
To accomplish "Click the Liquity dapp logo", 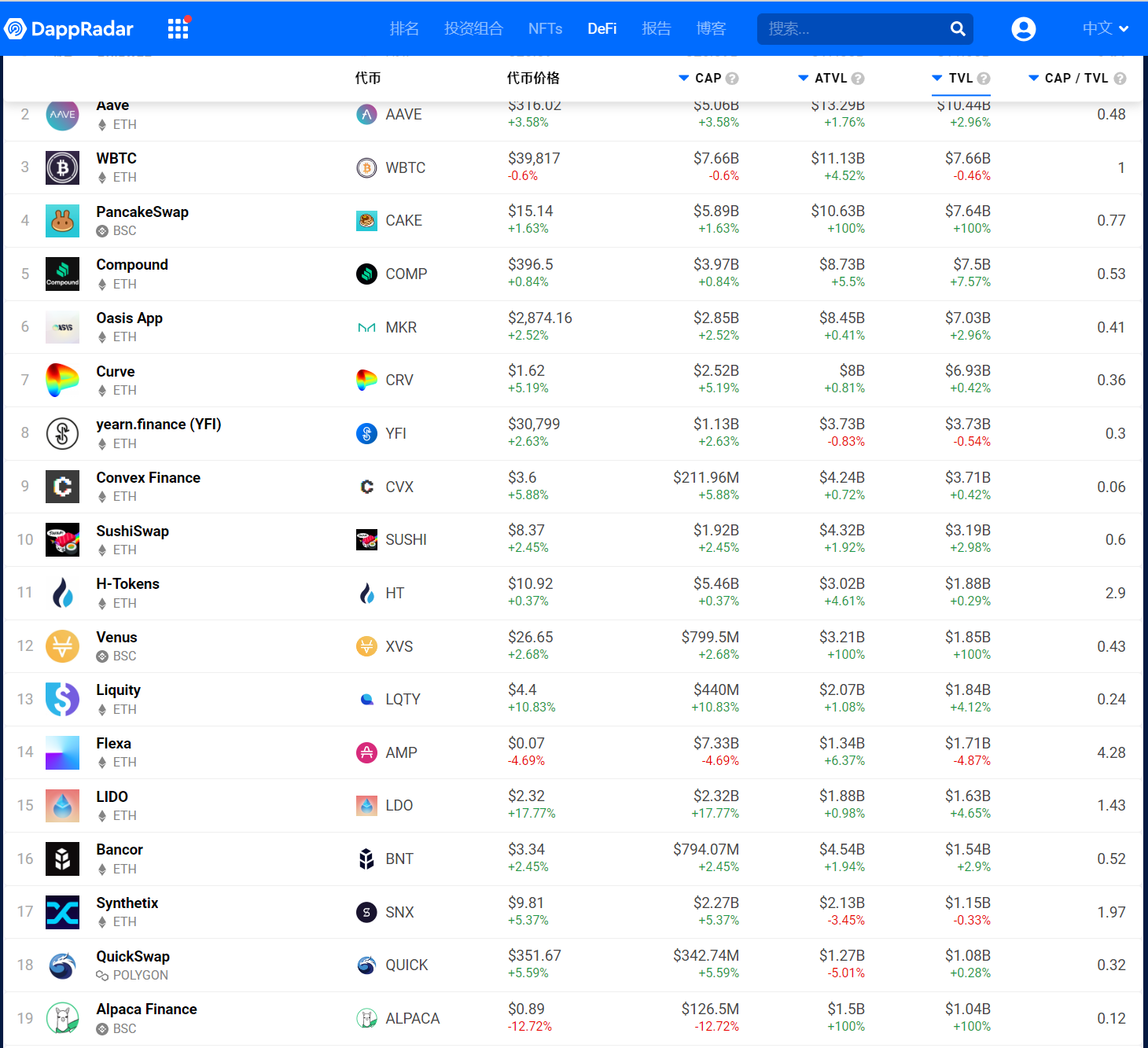I will 62,700.
